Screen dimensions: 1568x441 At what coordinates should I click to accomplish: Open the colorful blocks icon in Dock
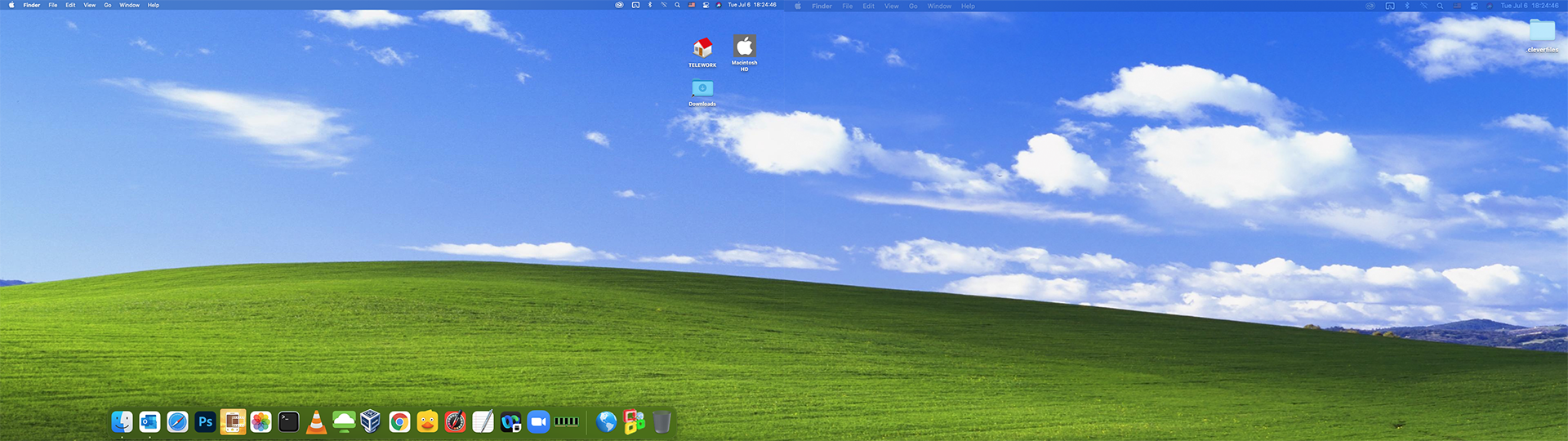click(x=634, y=421)
